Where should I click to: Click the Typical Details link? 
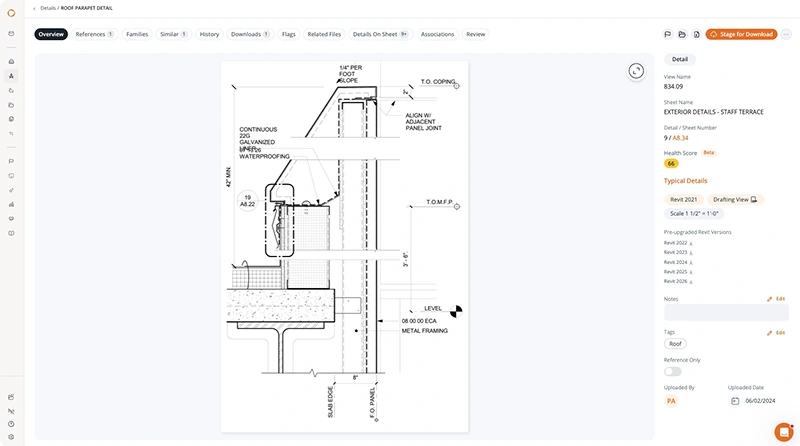(x=685, y=181)
